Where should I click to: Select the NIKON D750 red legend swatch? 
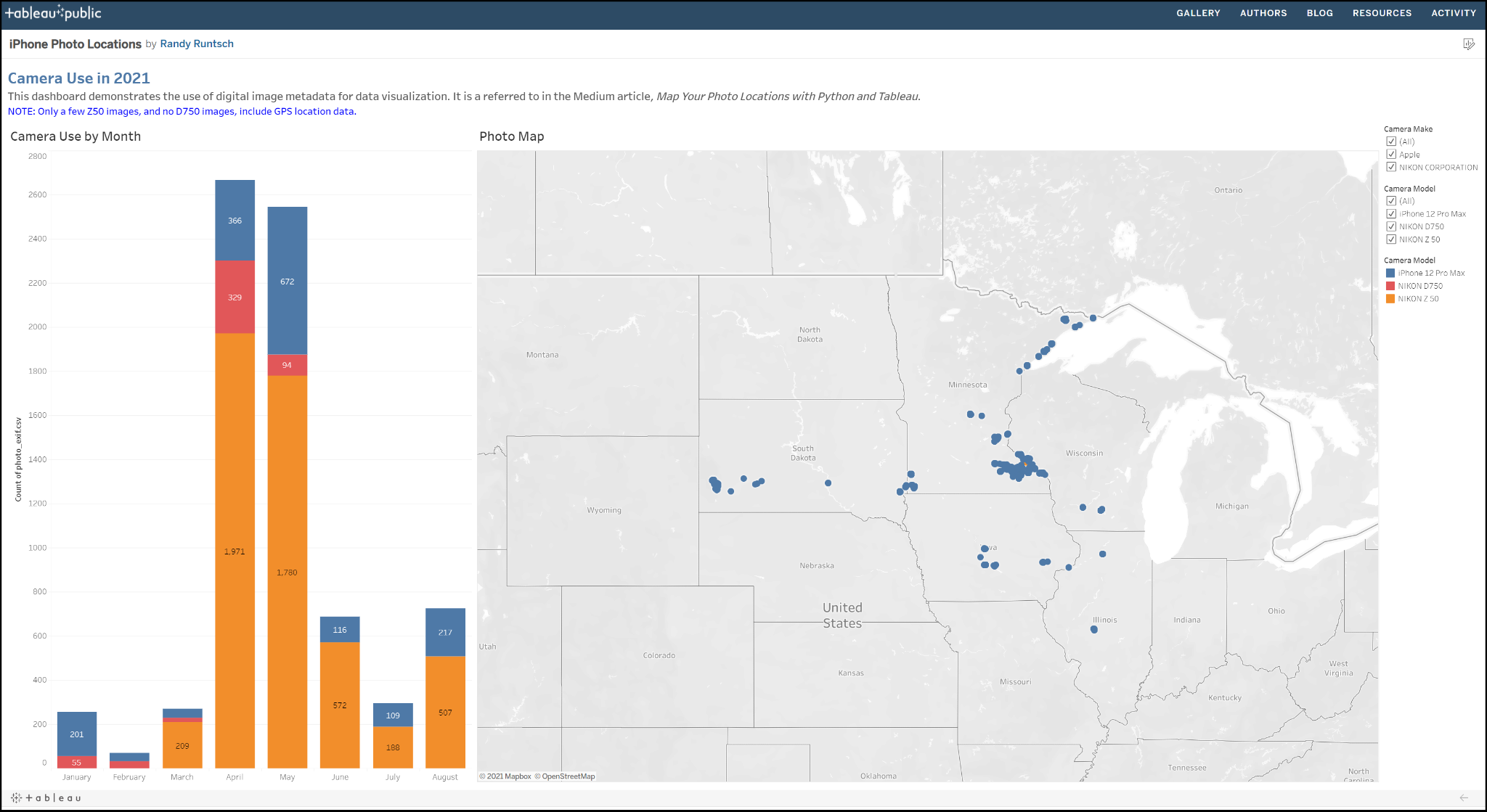(x=1390, y=286)
